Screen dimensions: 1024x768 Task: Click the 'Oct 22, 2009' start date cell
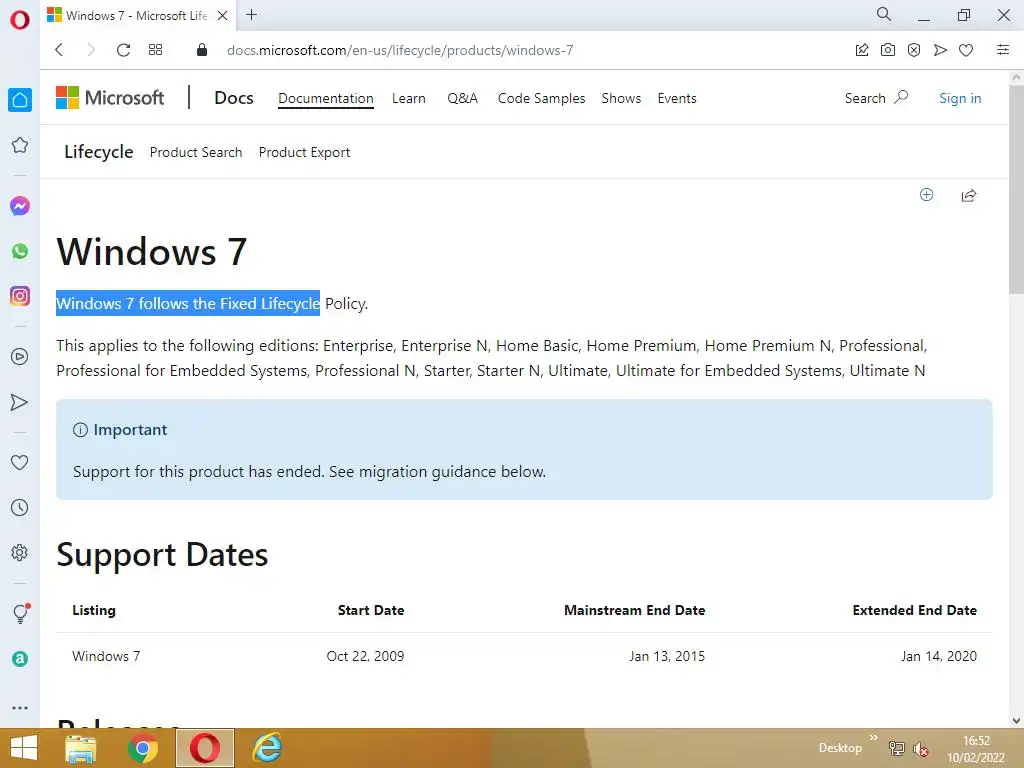coord(365,656)
